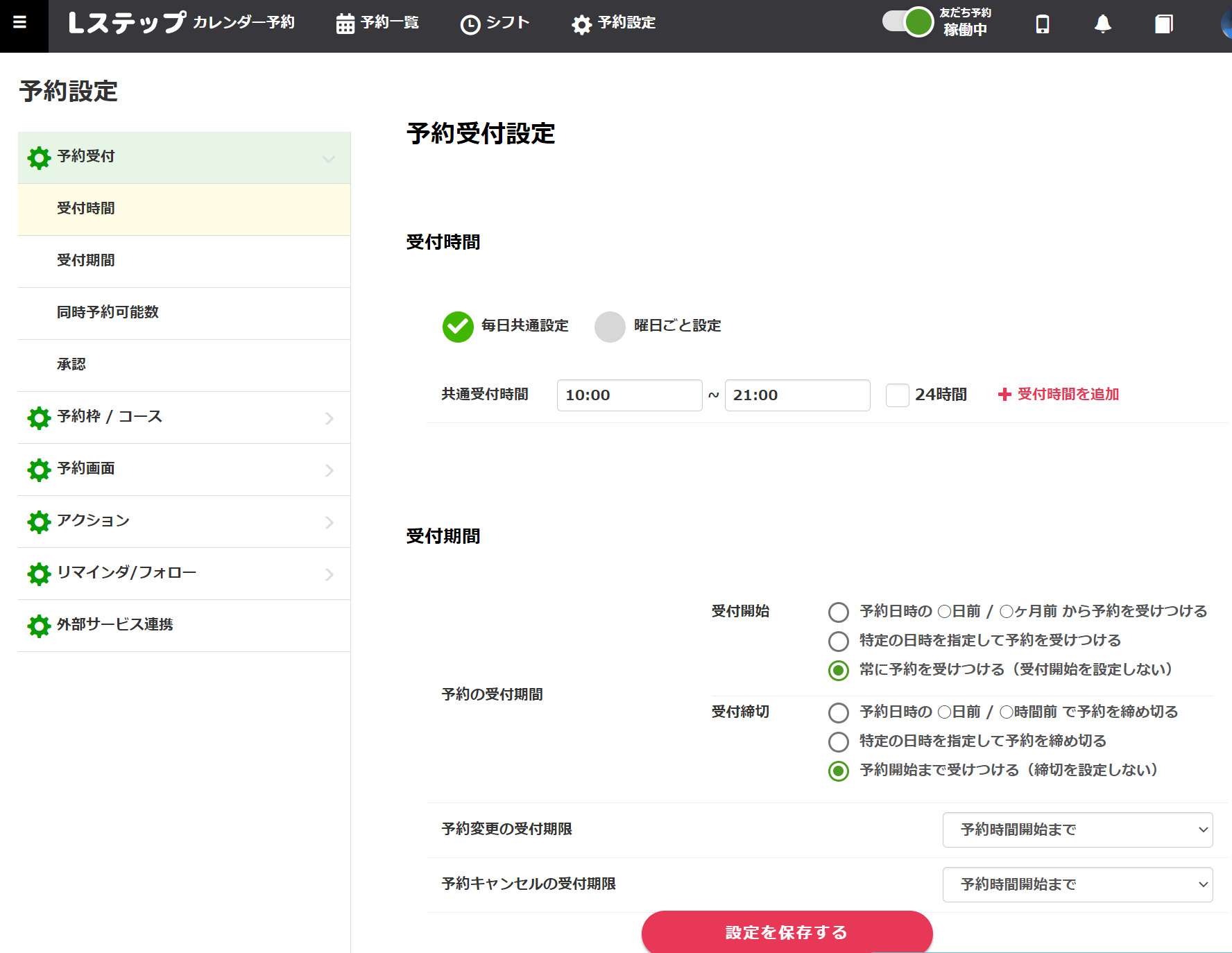Select 毎日共通設定 option

pyautogui.click(x=458, y=327)
